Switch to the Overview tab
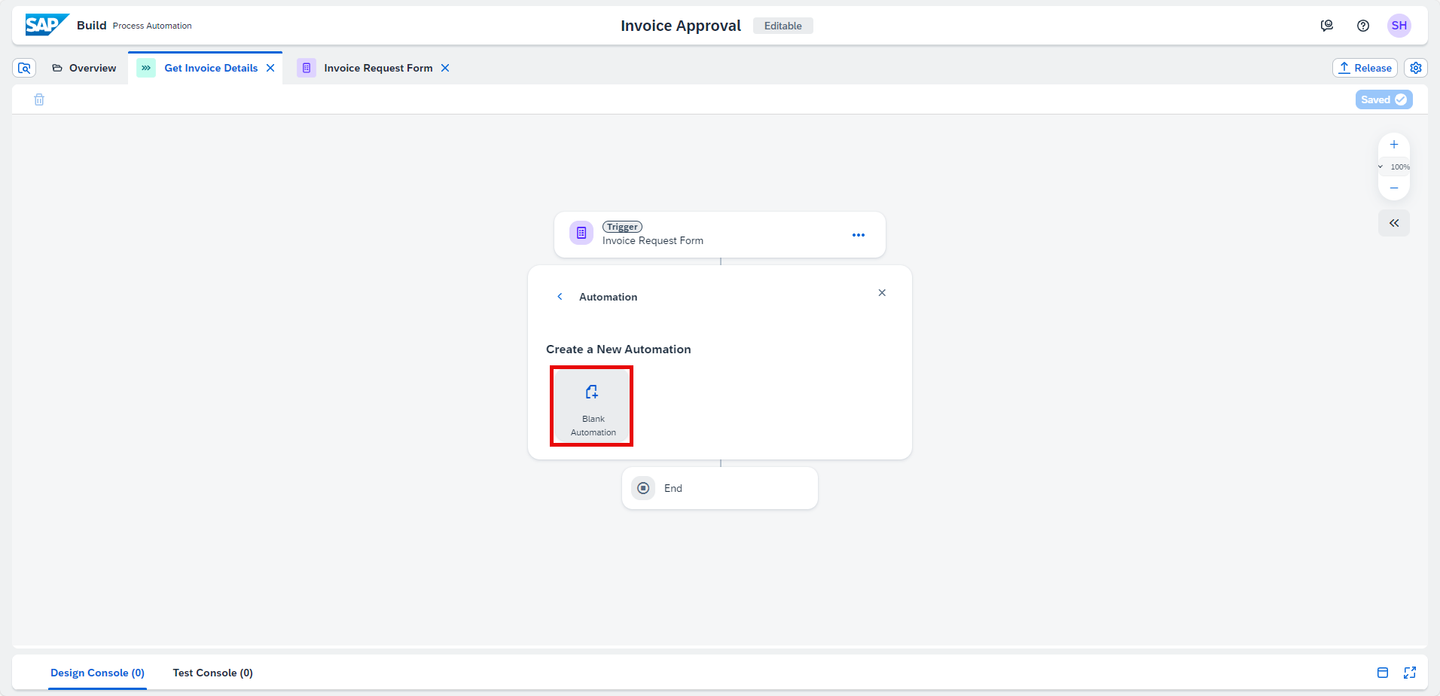 [x=84, y=68]
